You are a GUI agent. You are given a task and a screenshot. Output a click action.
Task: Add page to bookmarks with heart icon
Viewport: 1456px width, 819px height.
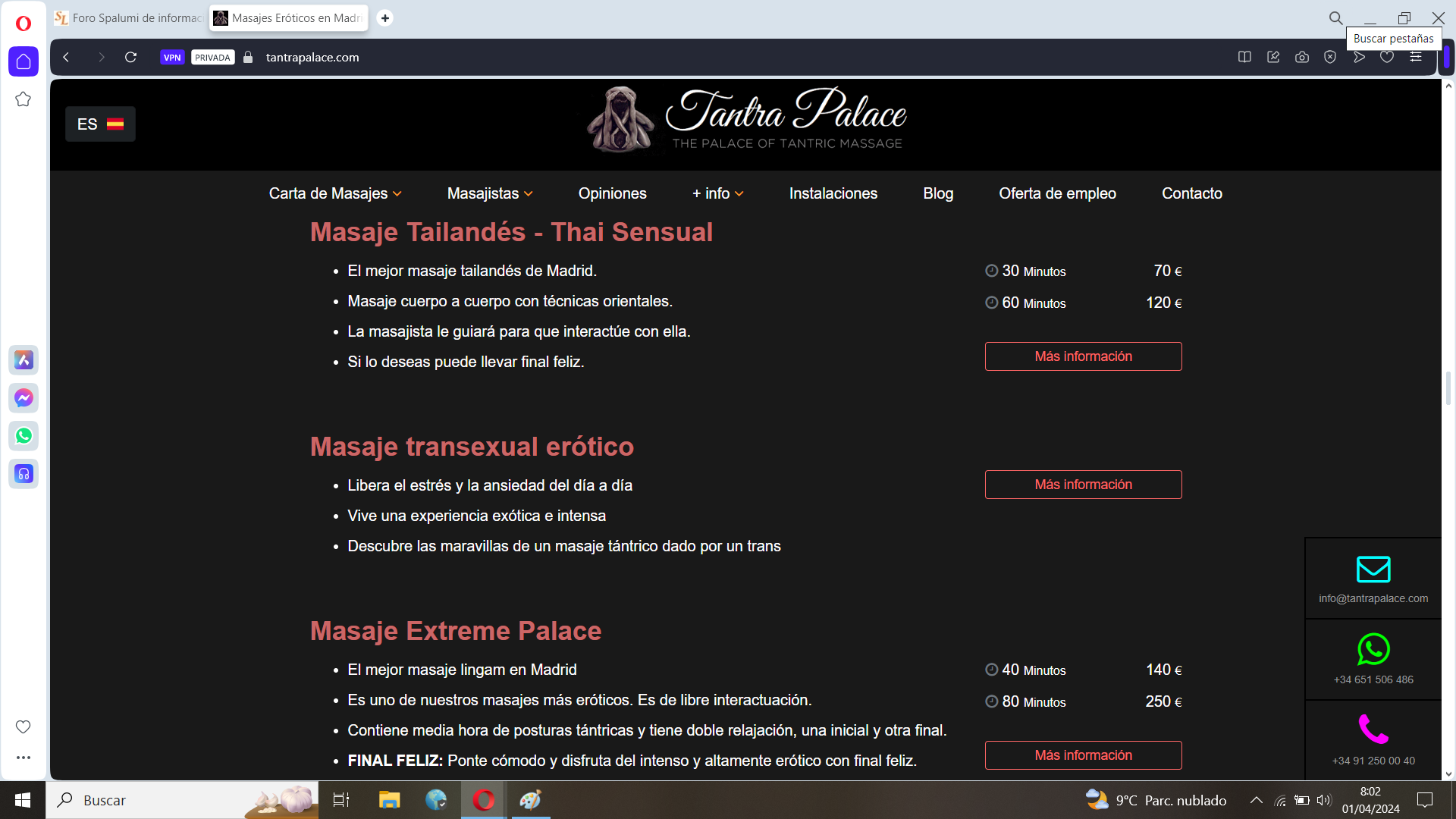[x=1387, y=57]
